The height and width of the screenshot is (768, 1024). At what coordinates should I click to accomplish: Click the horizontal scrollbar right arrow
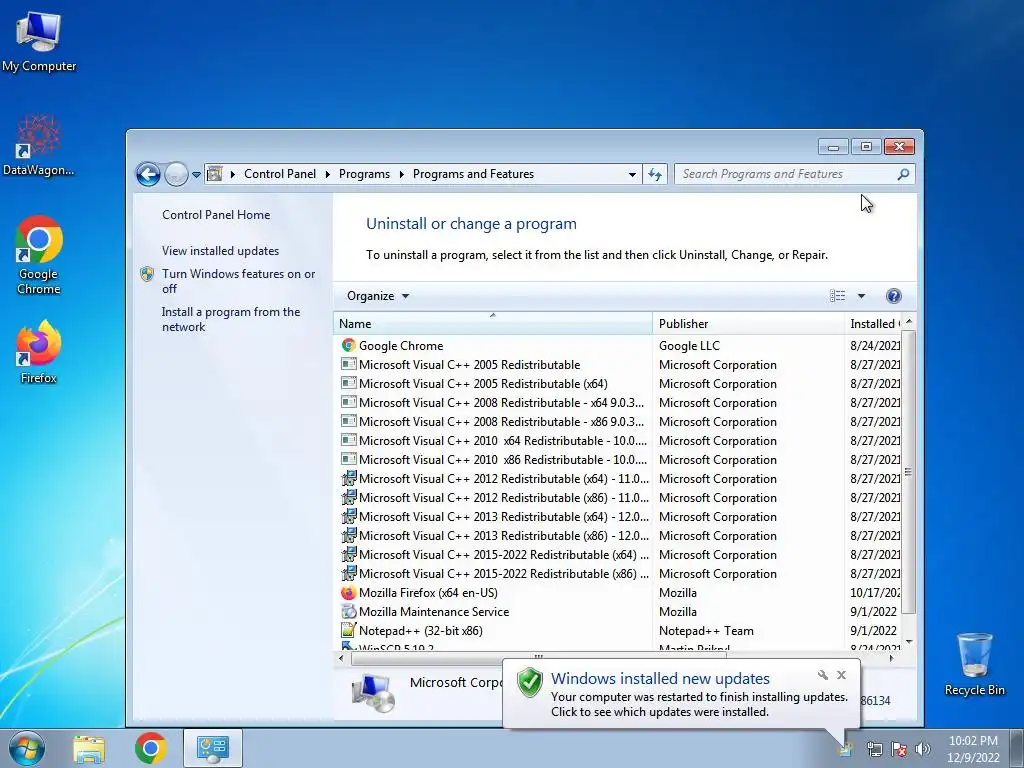click(x=892, y=658)
